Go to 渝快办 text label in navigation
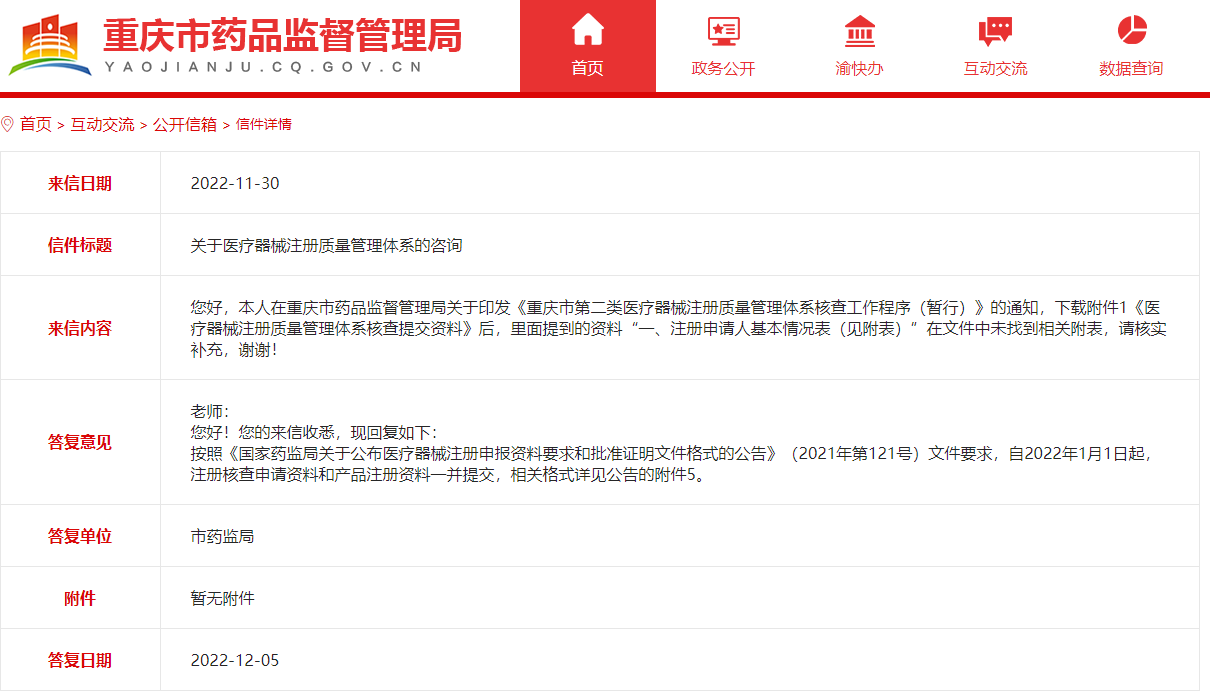The image size is (1210, 697). [859, 69]
